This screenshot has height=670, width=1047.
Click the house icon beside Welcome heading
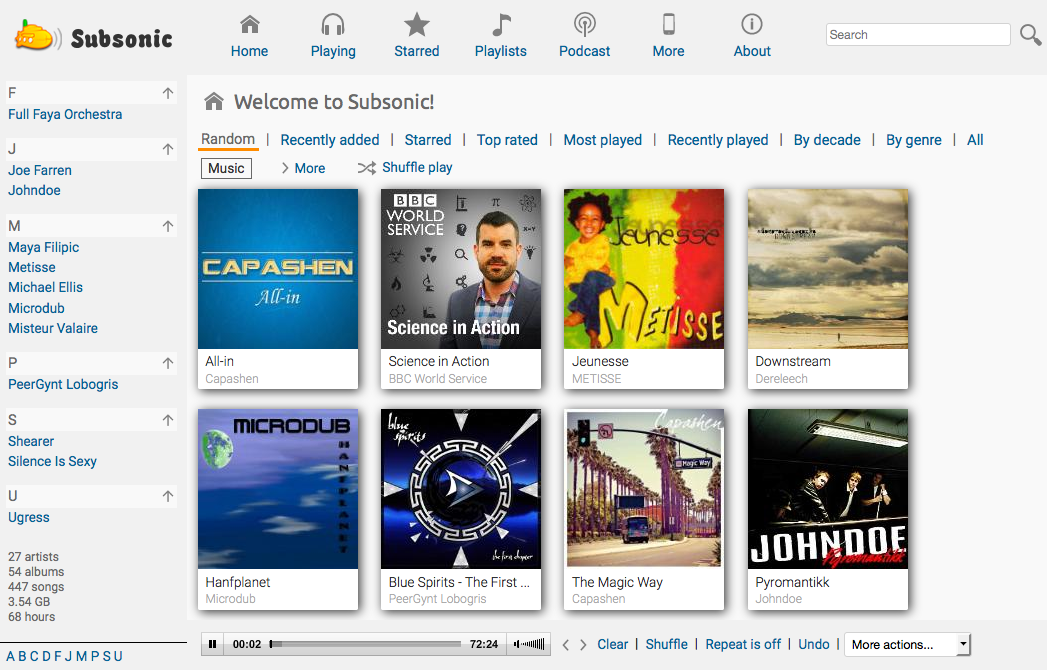coord(214,102)
